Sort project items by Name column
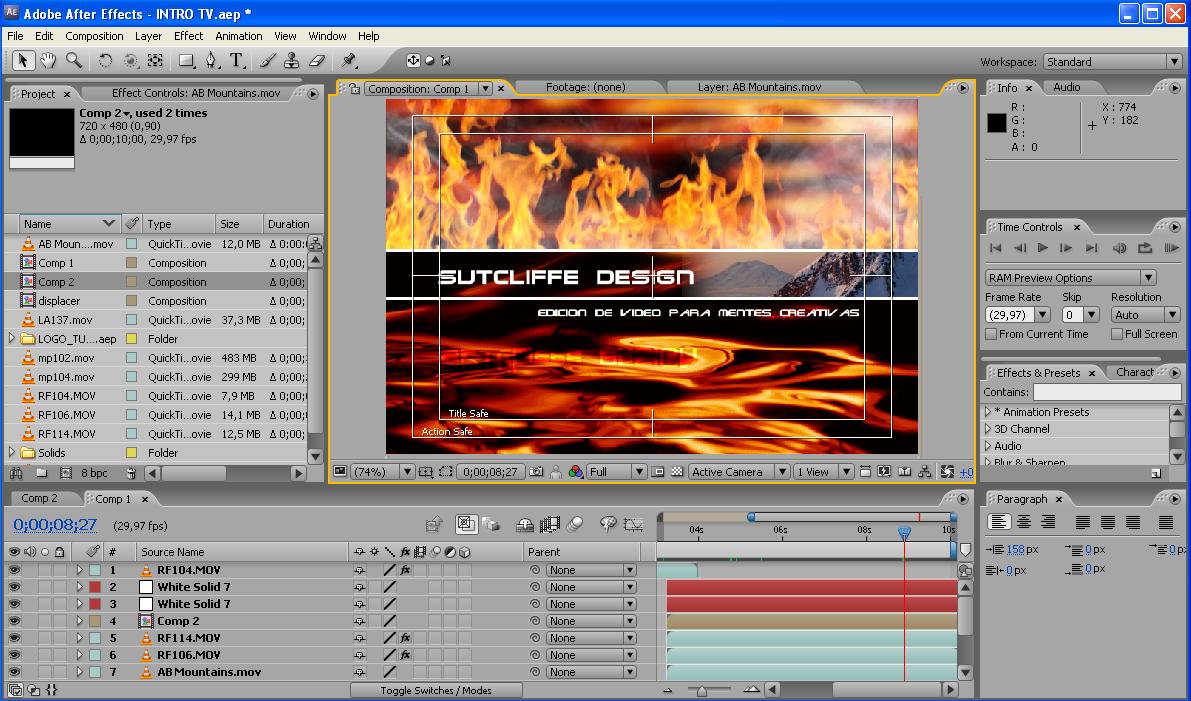 point(68,224)
